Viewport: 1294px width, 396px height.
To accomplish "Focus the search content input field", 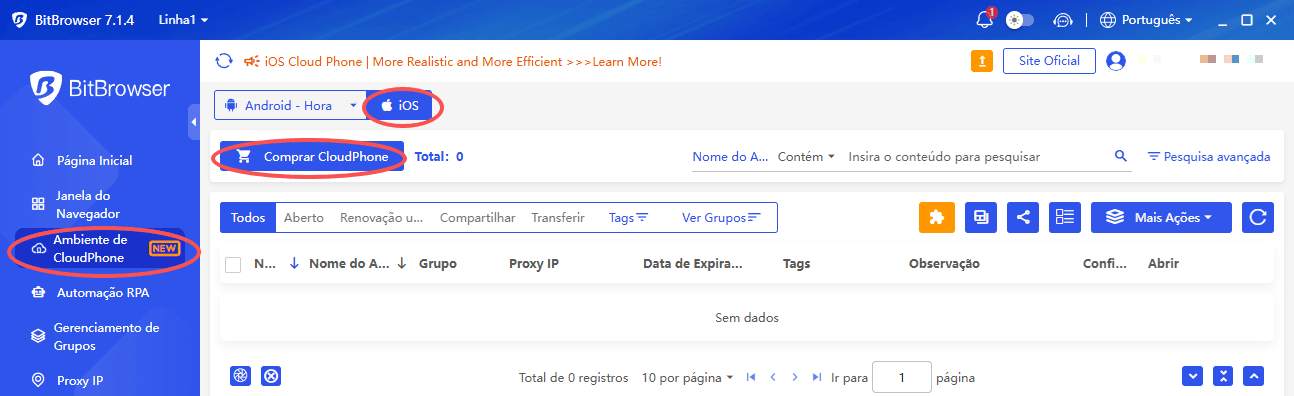I will click(x=975, y=157).
